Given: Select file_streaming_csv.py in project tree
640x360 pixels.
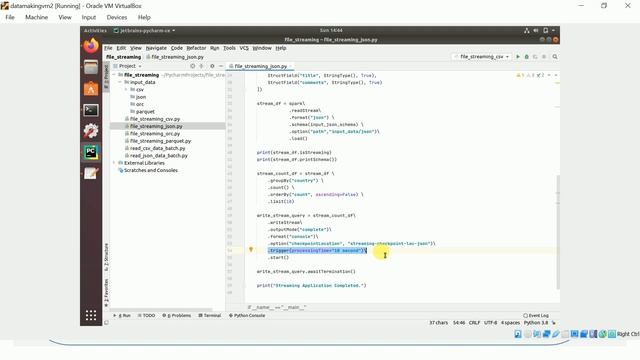Looking at the screenshot, I should click(155, 119).
